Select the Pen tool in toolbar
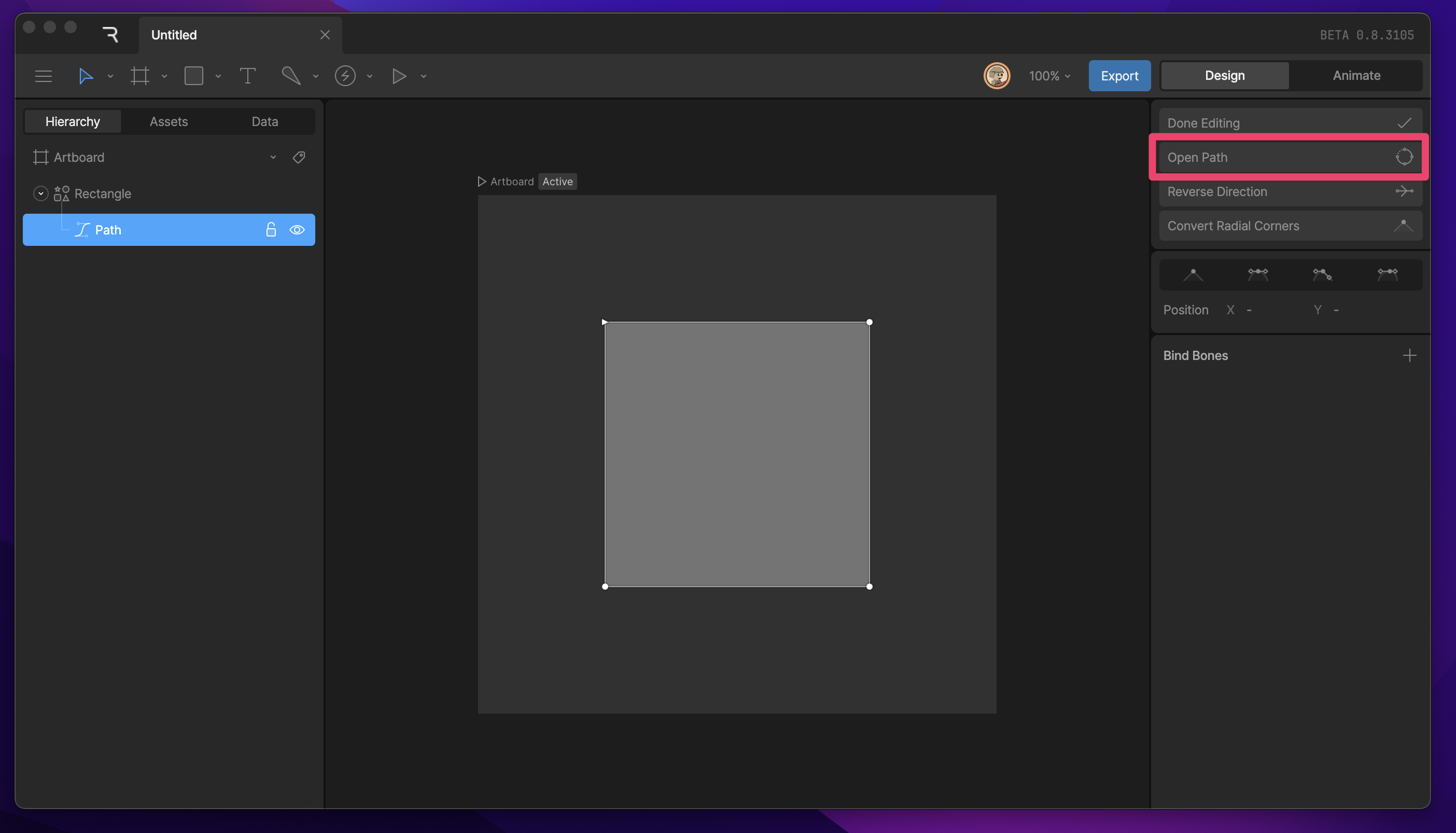The width and height of the screenshot is (1456, 833). click(x=291, y=76)
